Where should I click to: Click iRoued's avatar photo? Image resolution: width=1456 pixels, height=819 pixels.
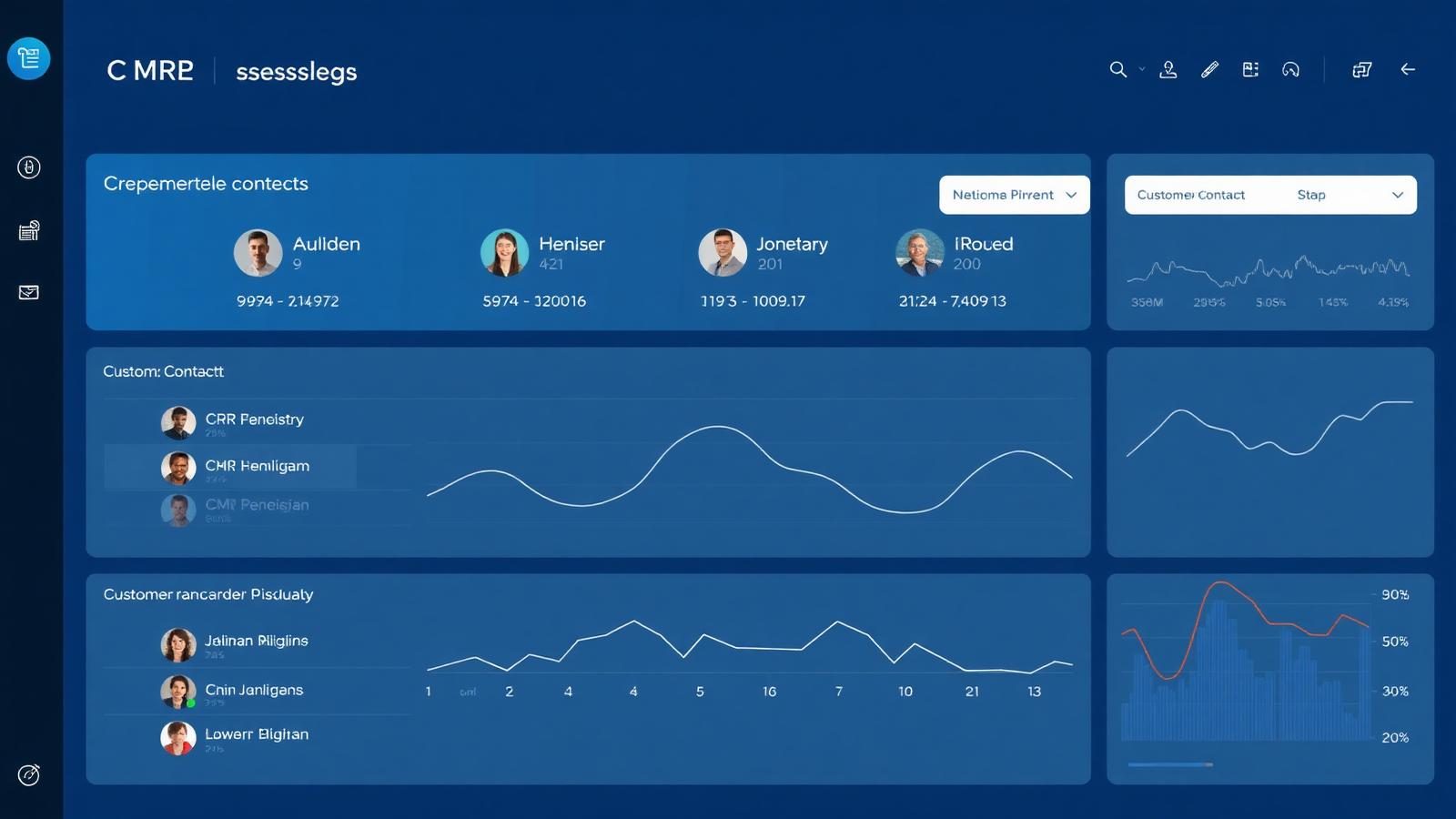920,252
